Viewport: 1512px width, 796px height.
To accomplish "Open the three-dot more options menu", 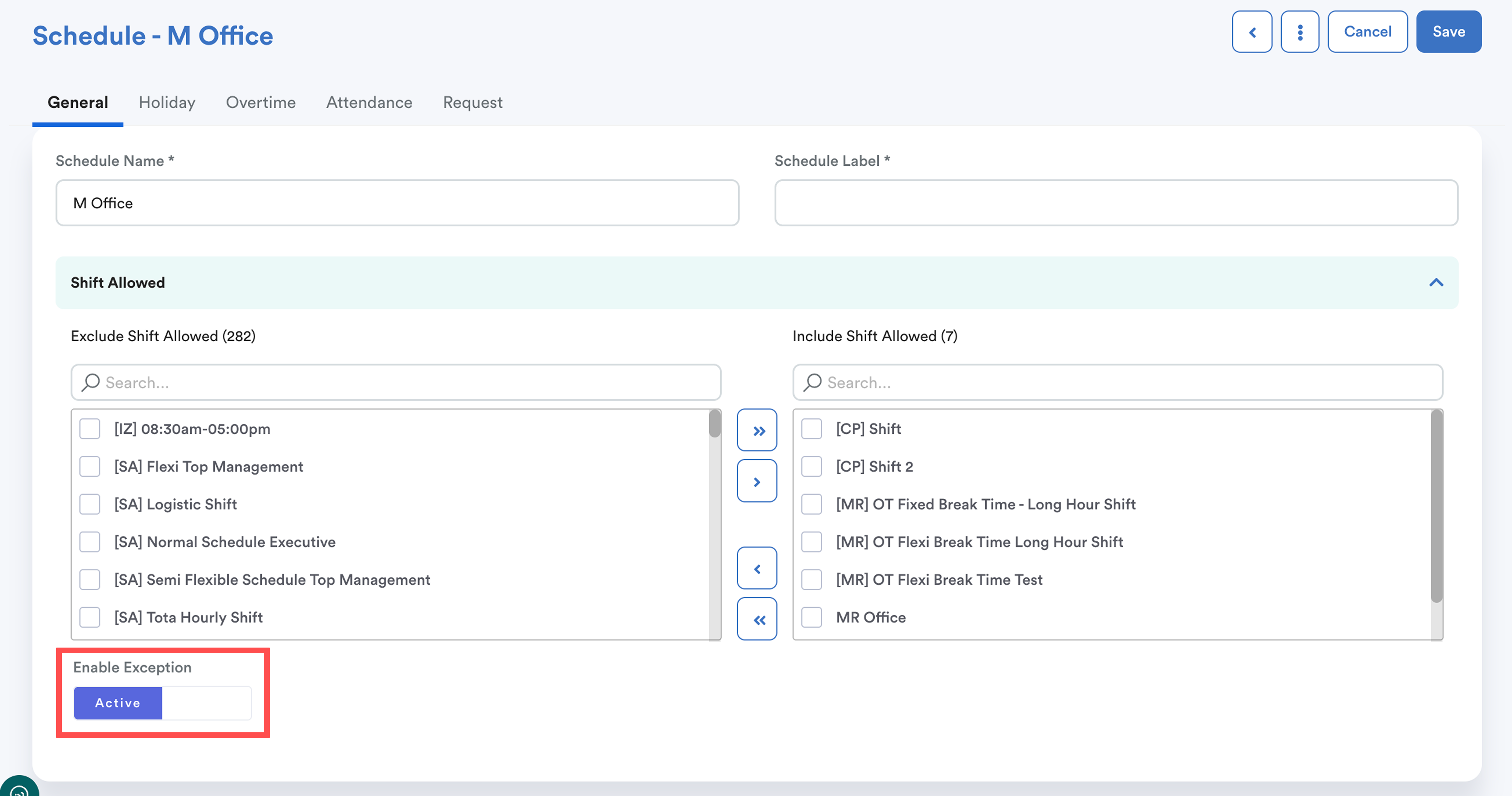I will [1300, 32].
